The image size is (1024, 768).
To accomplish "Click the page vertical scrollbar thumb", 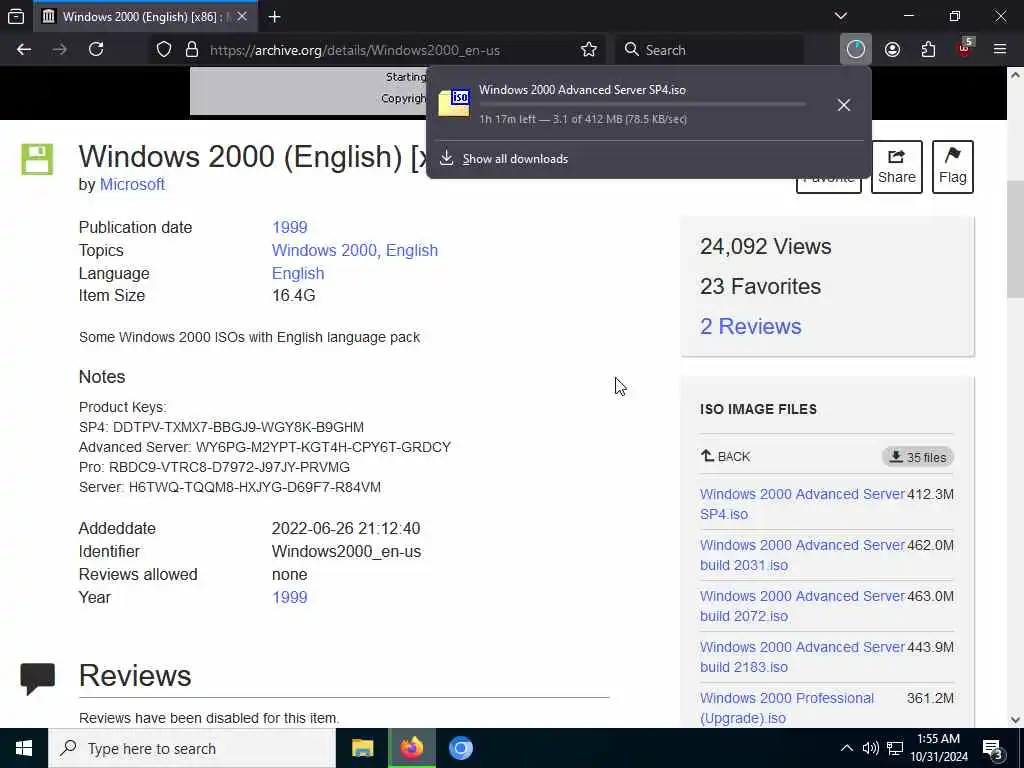I will 1015,238.
